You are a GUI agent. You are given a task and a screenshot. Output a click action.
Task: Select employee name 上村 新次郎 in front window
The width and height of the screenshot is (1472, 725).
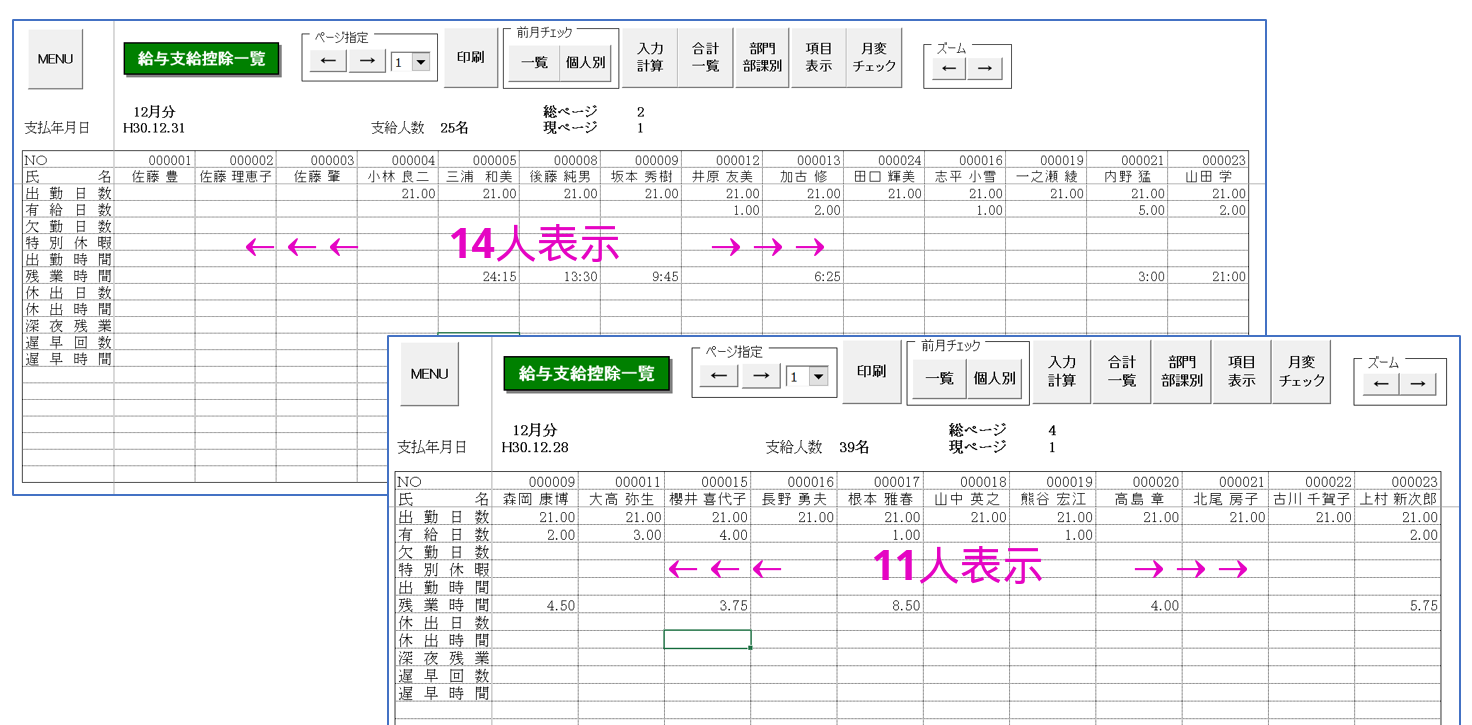tap(1398, 498)
